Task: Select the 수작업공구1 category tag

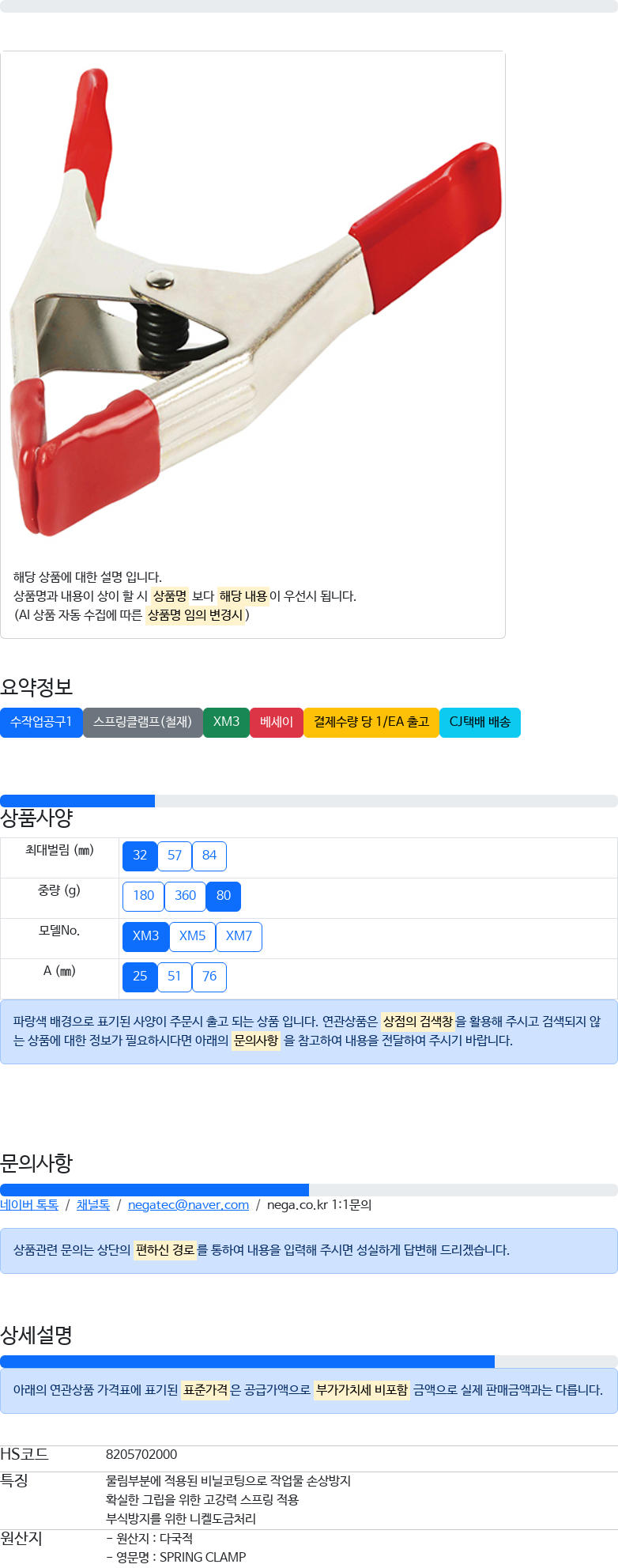Action: tap(41, 722)
